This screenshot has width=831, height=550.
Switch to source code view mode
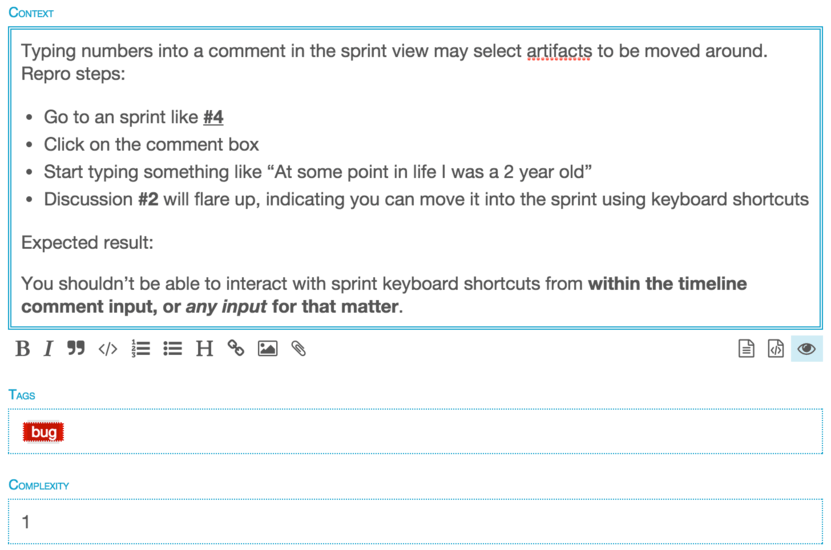[x=775, y=348]
